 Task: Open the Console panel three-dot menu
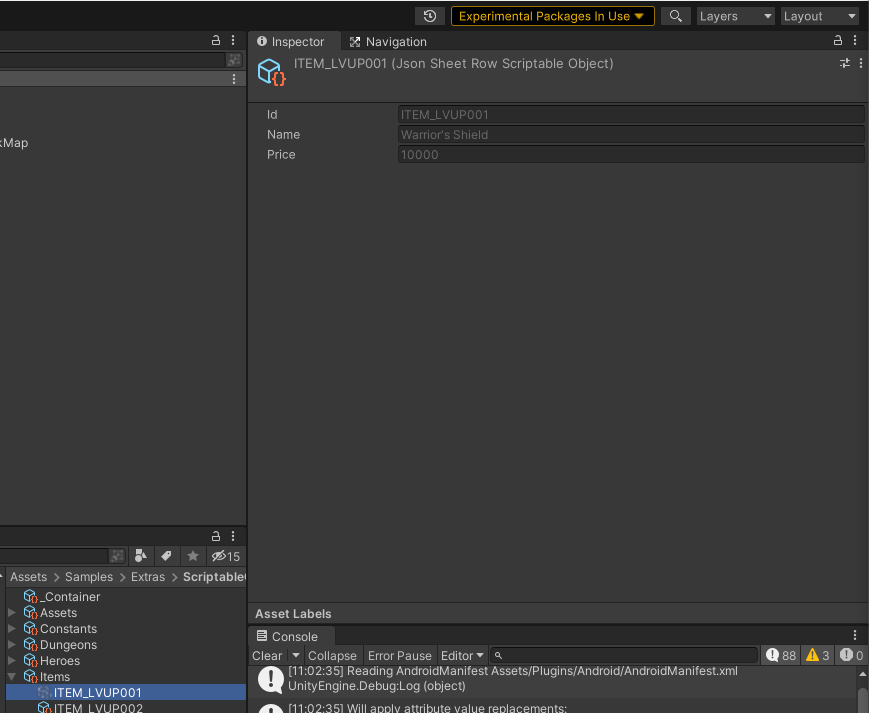point(855,636)
